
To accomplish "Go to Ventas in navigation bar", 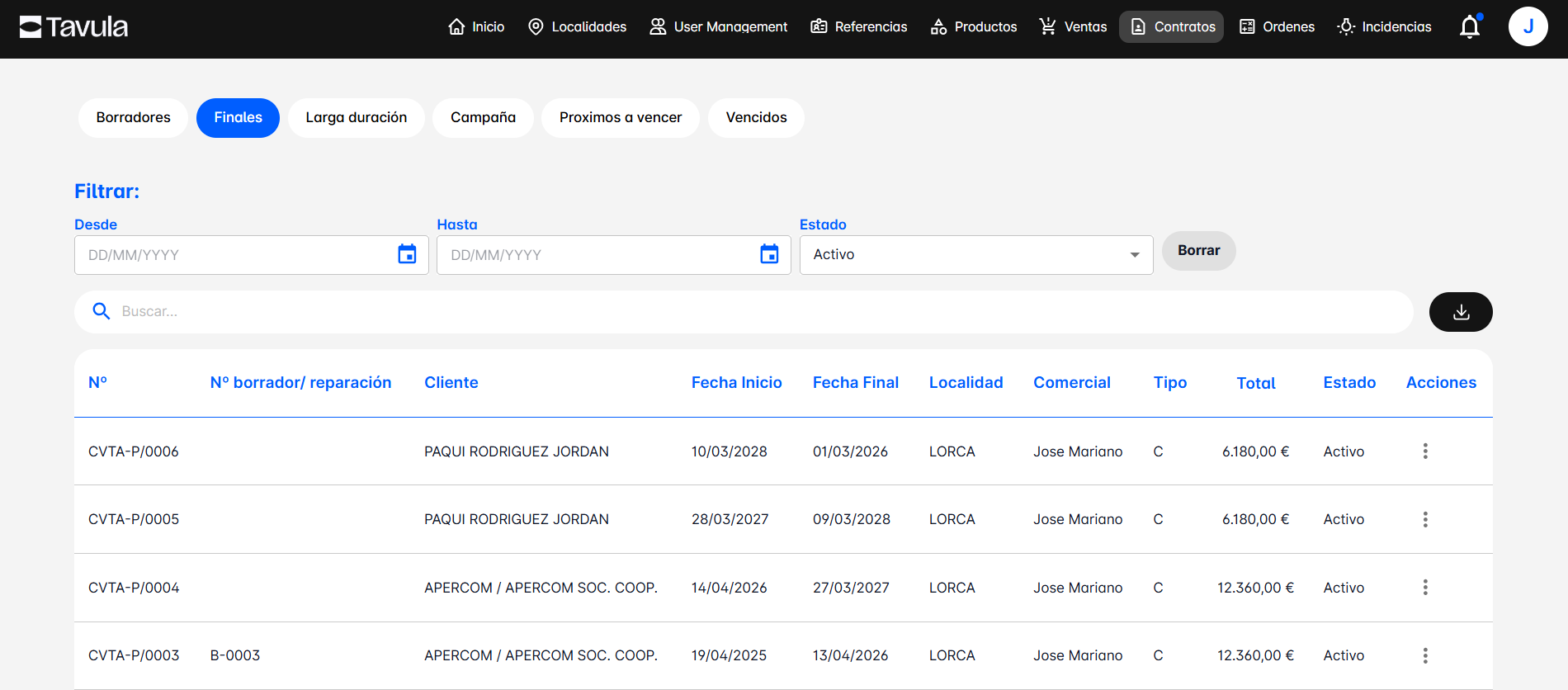I will [x=1073, y=27].
